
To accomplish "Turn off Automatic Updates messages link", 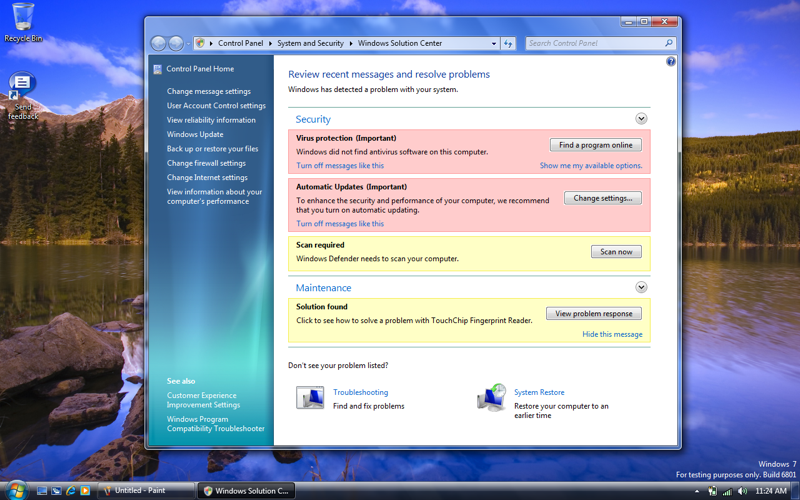I will 340,223.
